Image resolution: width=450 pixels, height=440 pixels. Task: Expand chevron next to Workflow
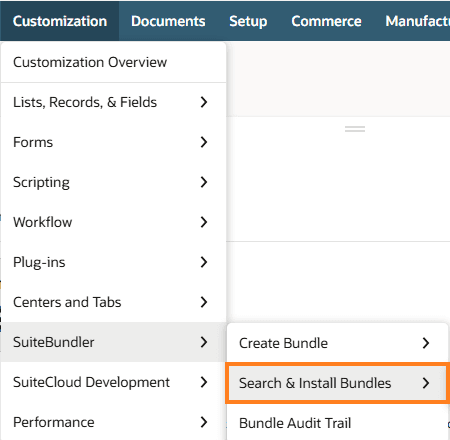pos(204,222)
